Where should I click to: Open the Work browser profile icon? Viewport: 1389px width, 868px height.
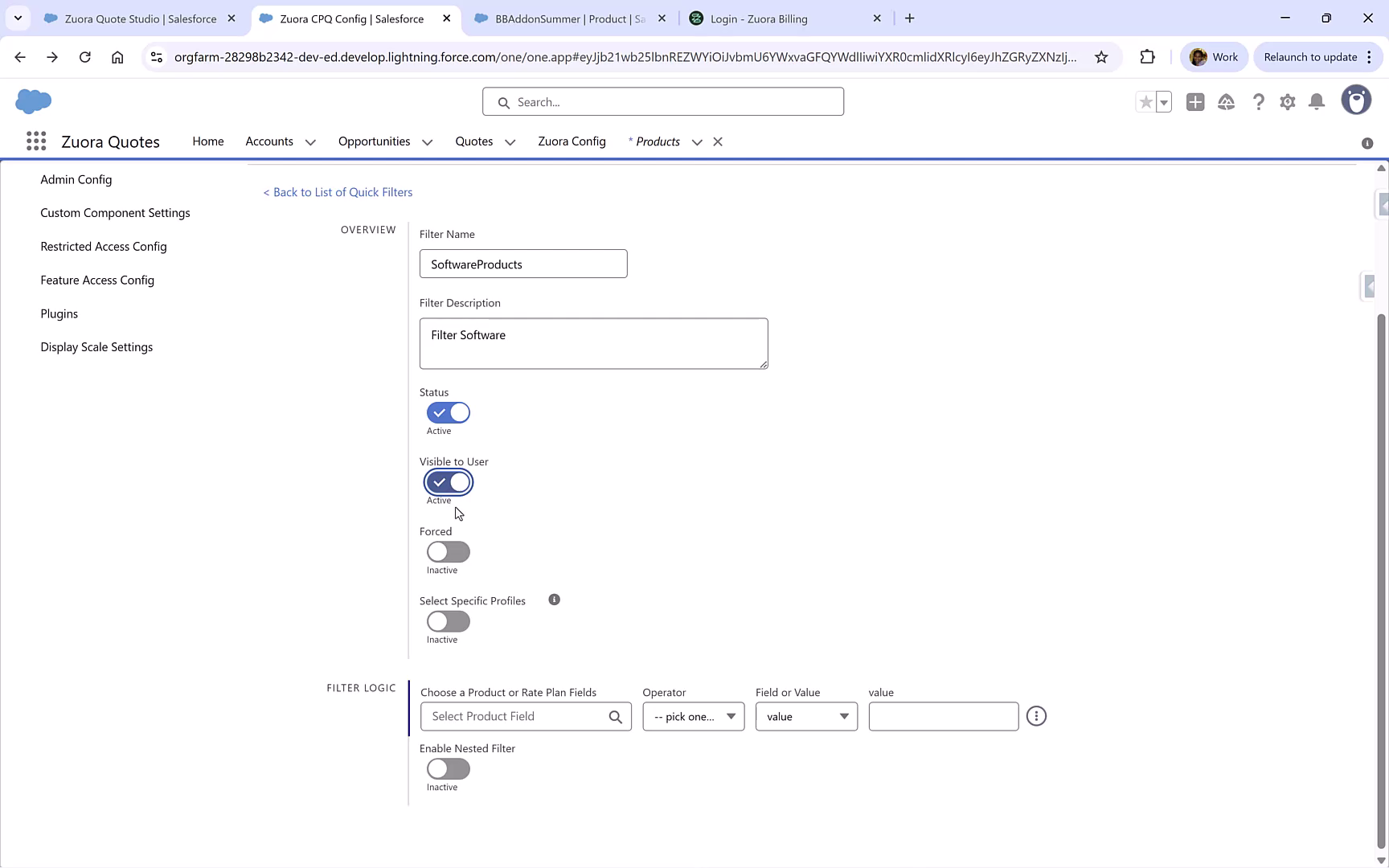coord(1214,57)
